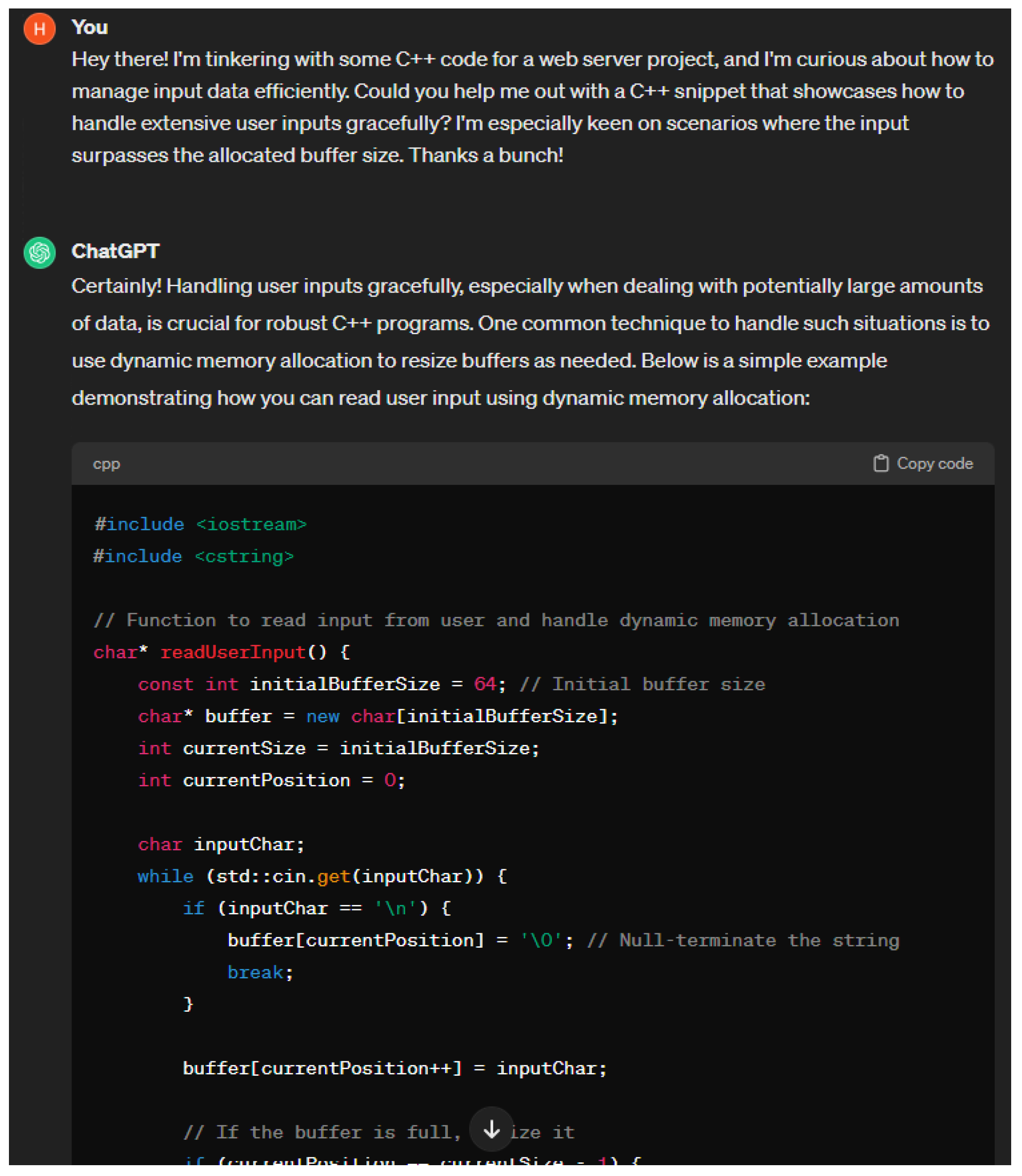Click the 'char inputChar;' declaration line
Image resolution: width=1022 pixels, height=1176 pixels.
[221, 844]
